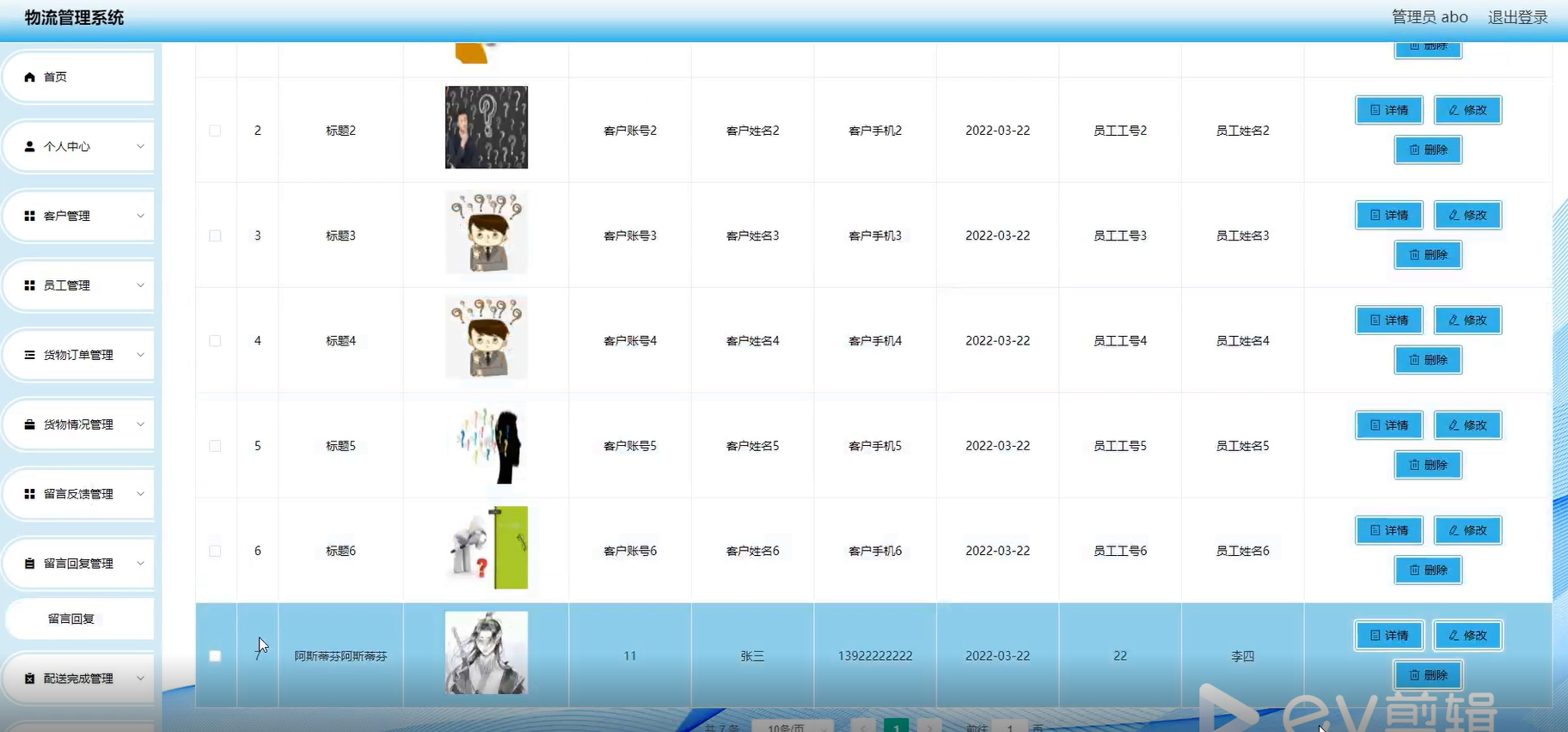The width and height of the screenshot is (1568, 732).
Task: Open the cartoon thumbnail in row 标题4
Action: pos(487,338)
